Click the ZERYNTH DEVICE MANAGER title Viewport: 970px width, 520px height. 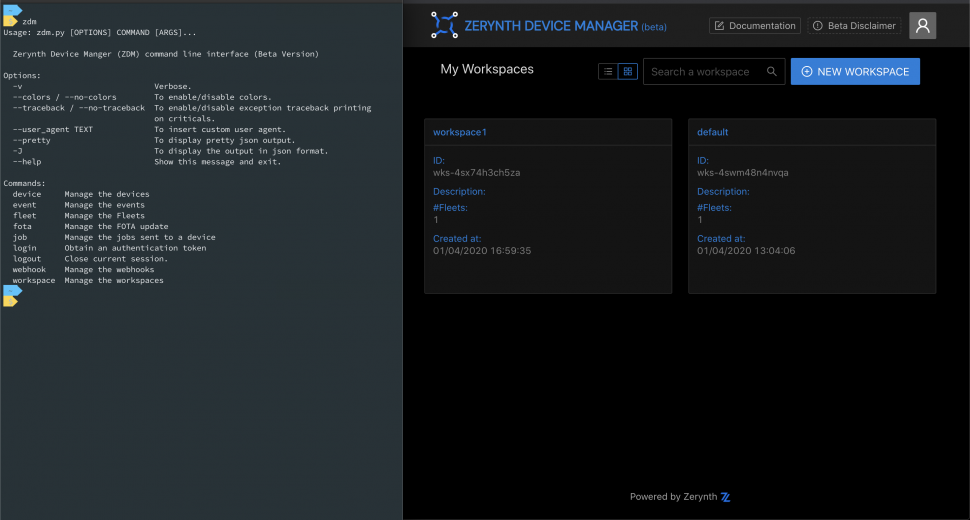[551, 26]
